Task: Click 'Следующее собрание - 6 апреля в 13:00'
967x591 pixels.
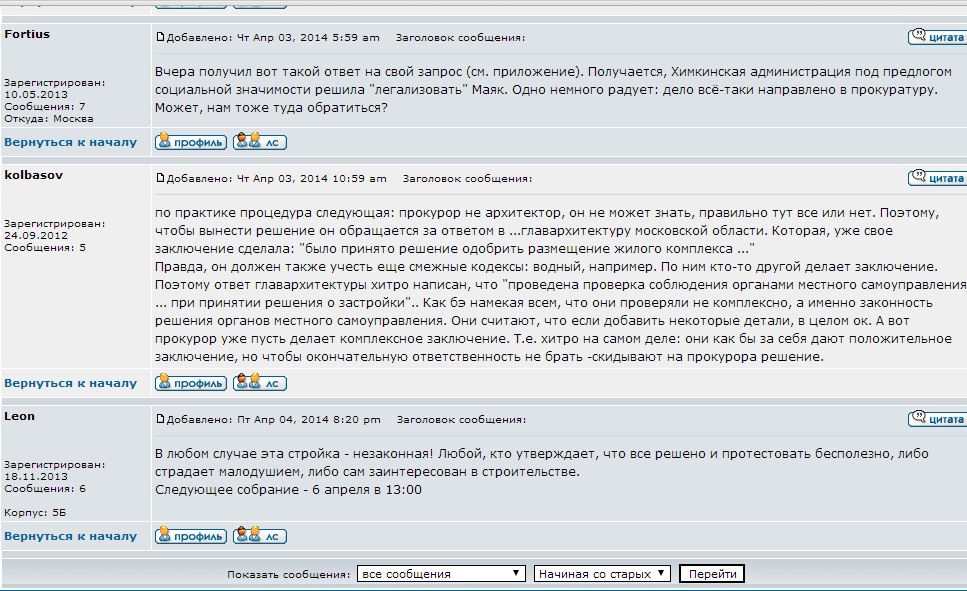Action: (x=288, y=490)
